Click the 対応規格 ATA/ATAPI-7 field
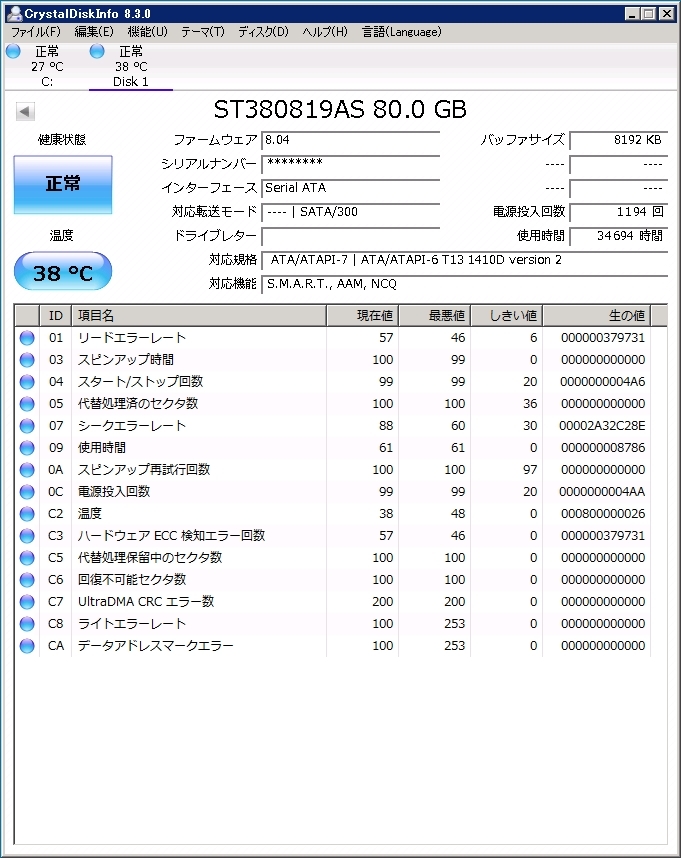The image size is (681, 858). point(465,260)
